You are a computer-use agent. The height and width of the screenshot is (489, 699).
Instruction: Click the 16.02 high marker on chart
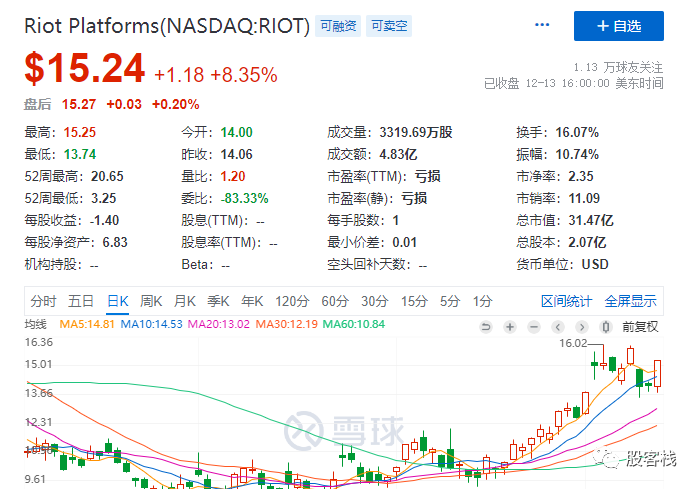point(573,343)
